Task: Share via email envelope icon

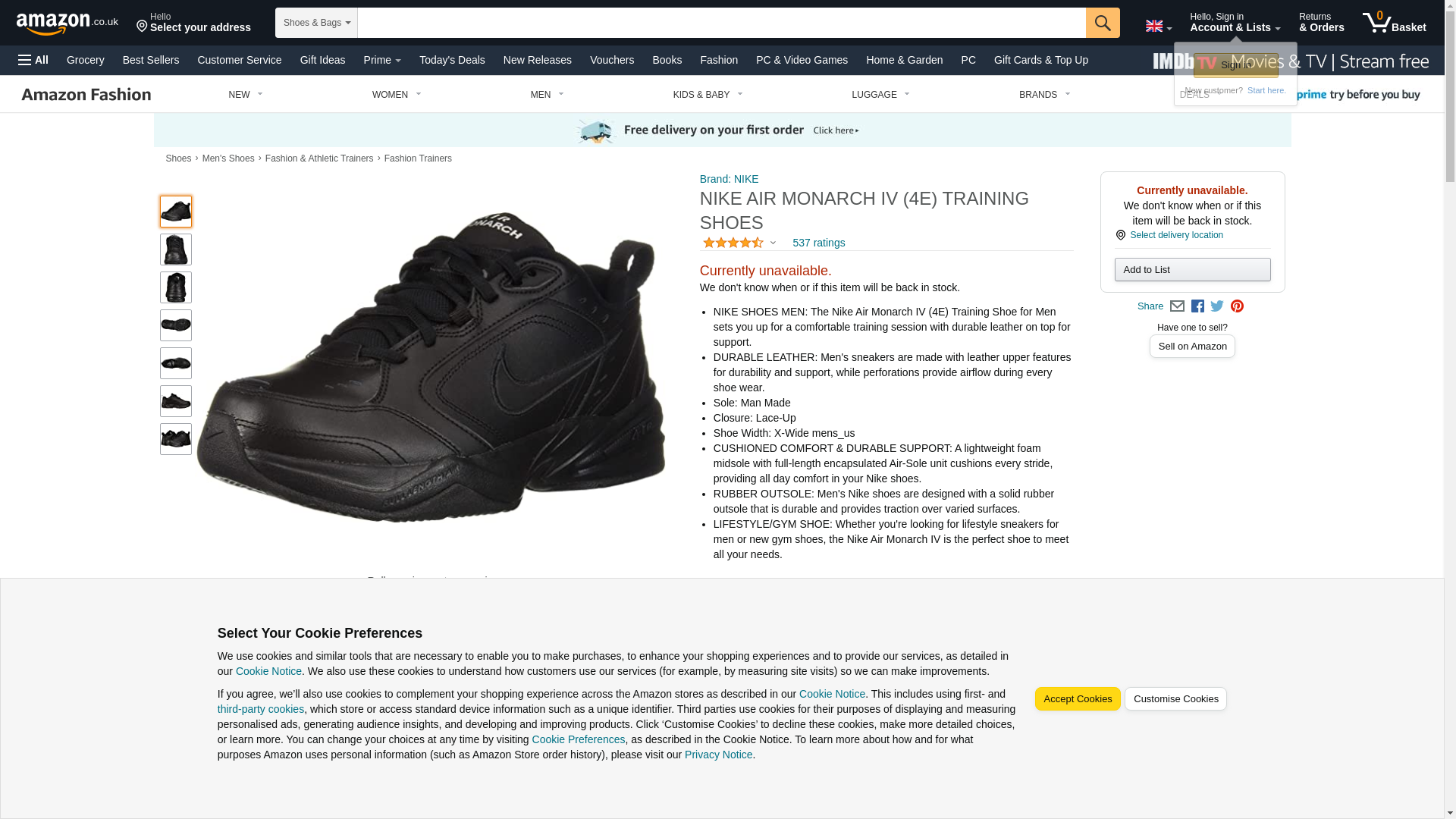Action: coord(1177,306)
